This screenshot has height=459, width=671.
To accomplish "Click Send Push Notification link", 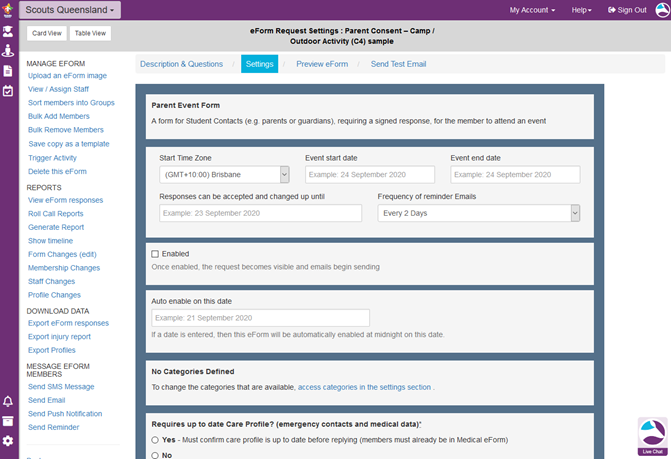I will [x=65, y=414].
